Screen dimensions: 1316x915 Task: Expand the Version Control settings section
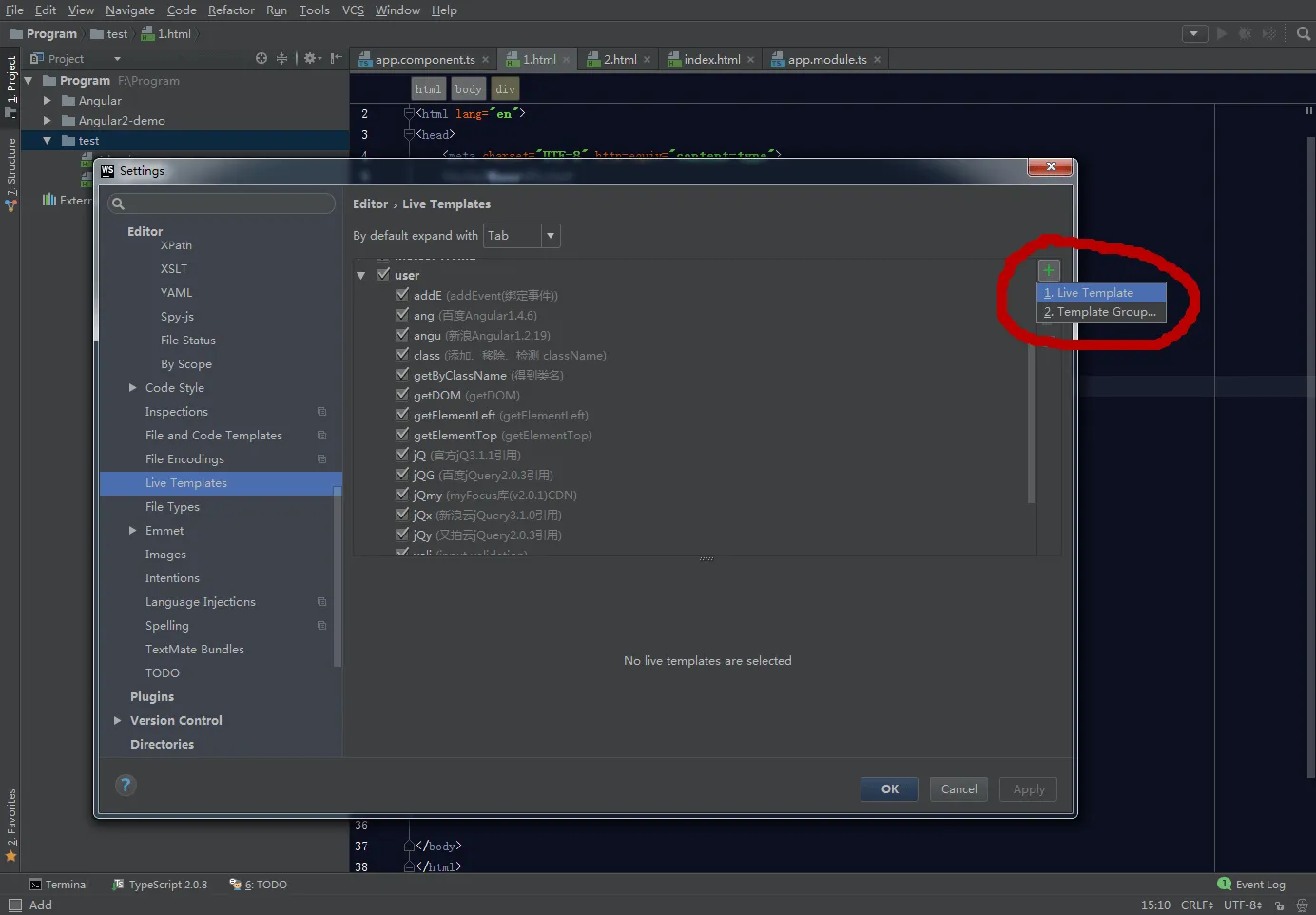click(x=118, y=721)
